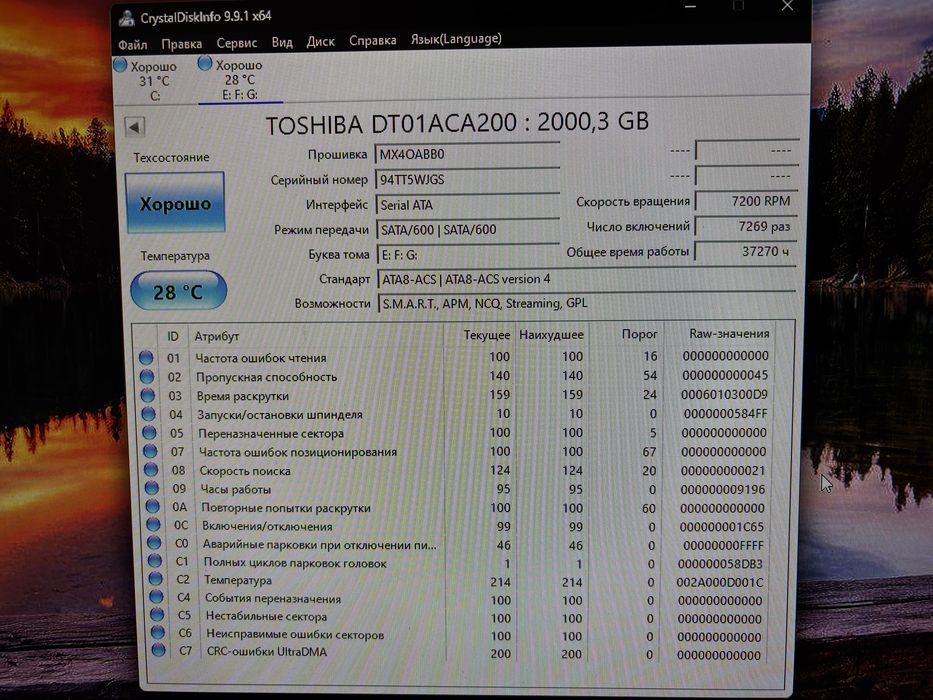Screen dimensions: 933x700
Task: Select the Время раскрутки row text
Action: click(243, 396)
